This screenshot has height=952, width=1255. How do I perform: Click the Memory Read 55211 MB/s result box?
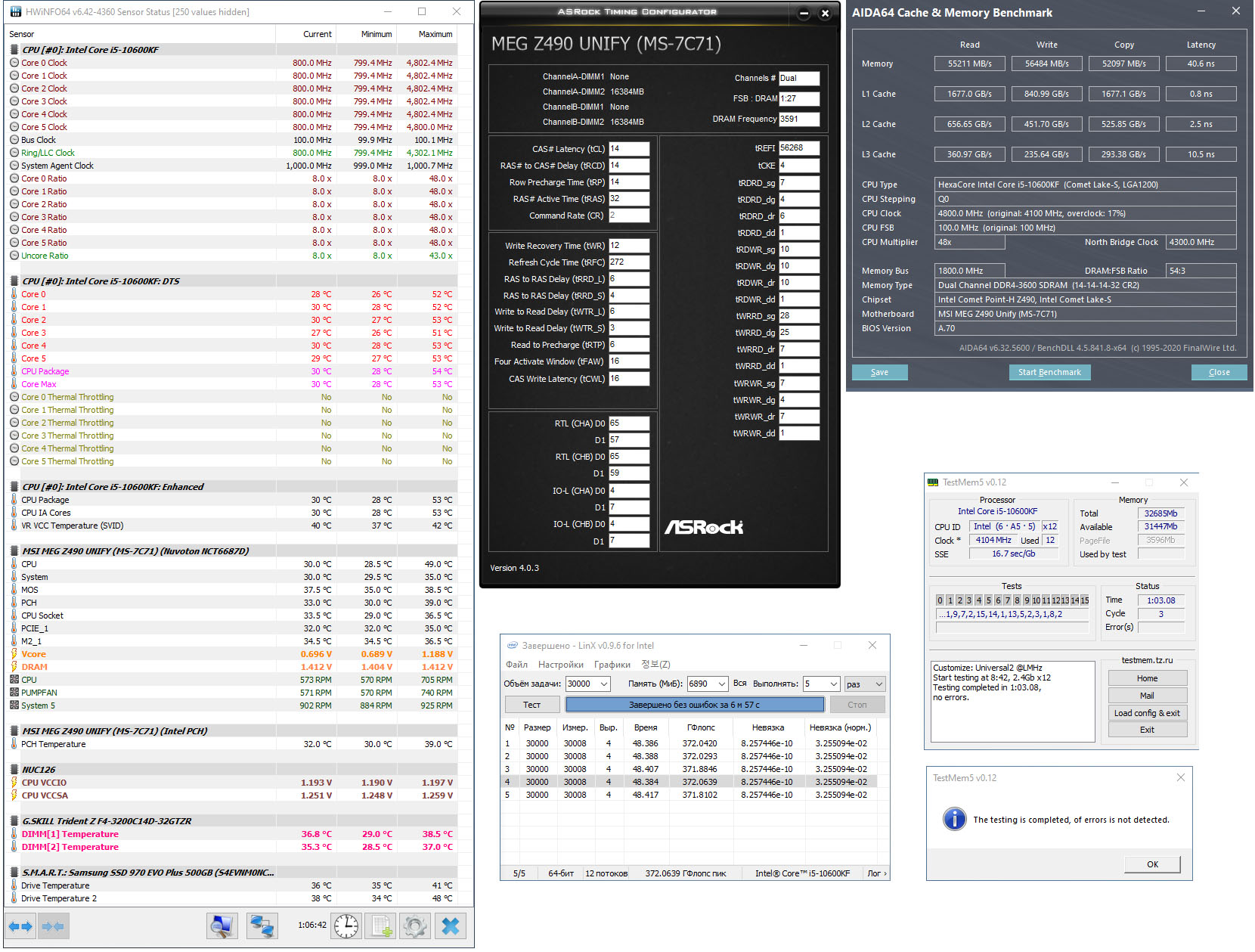[x=970, y=64]
